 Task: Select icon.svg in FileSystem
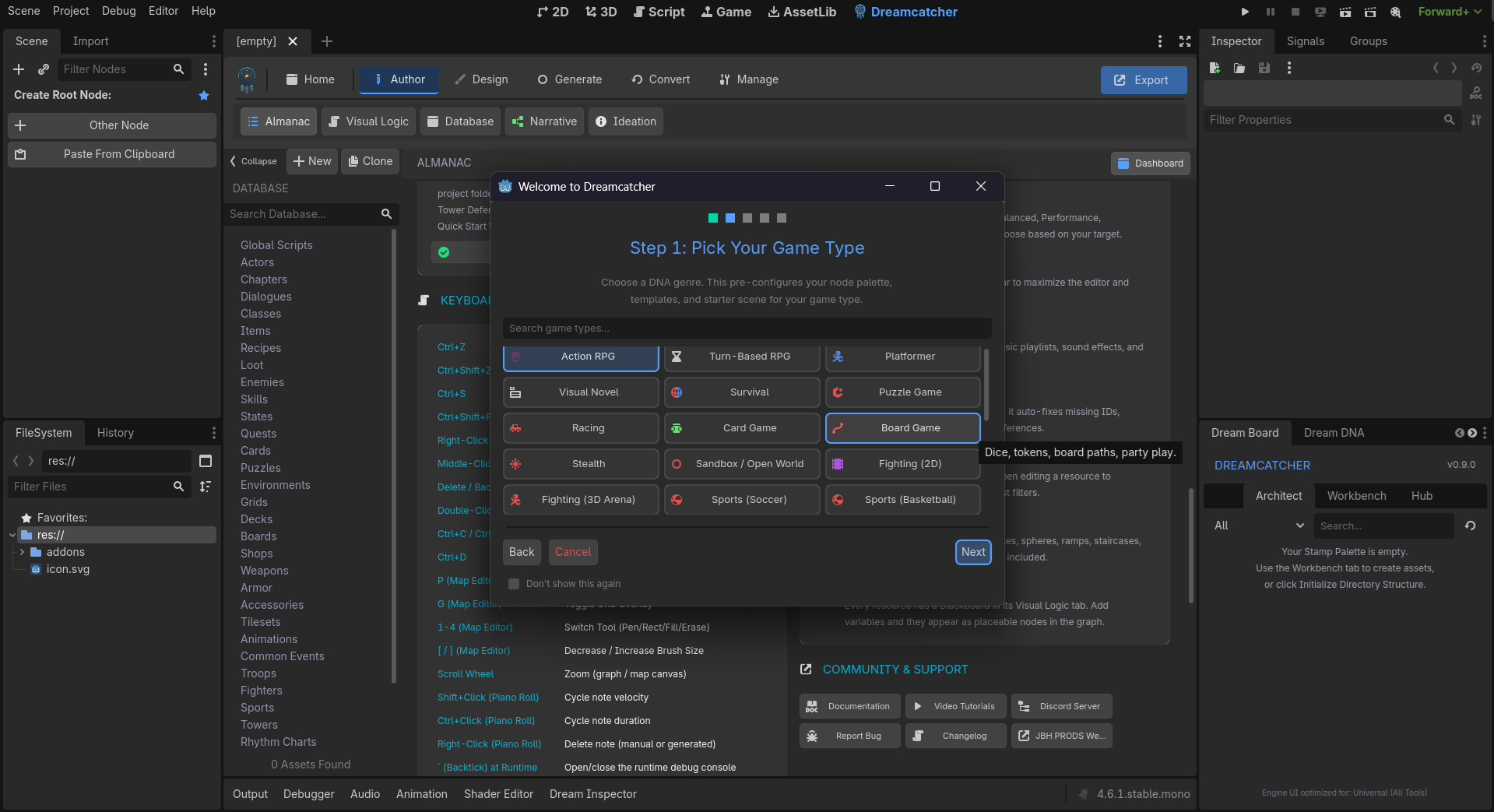[68, 569]
